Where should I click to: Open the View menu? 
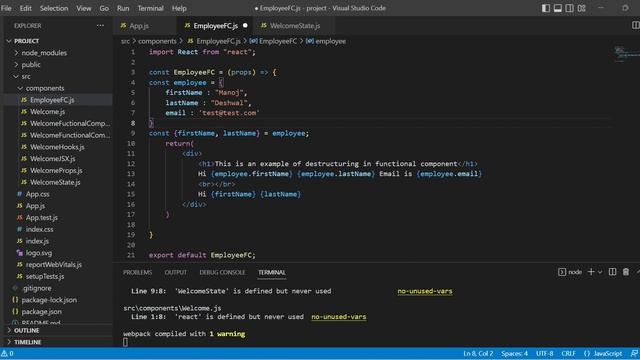coord(84,8)
